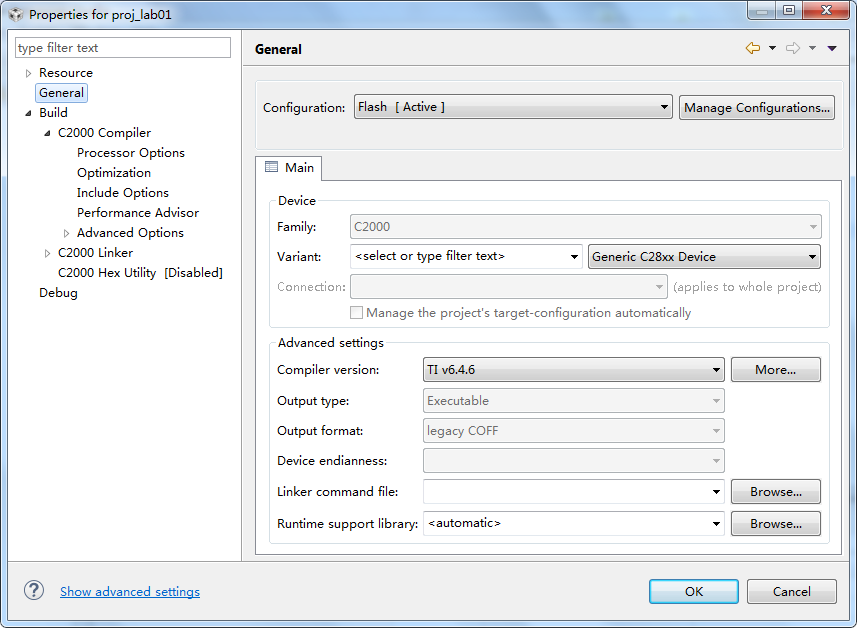Expand the C2000 Linker node
Viewport: 857px width, 628px height.
[x=47, y=253]
